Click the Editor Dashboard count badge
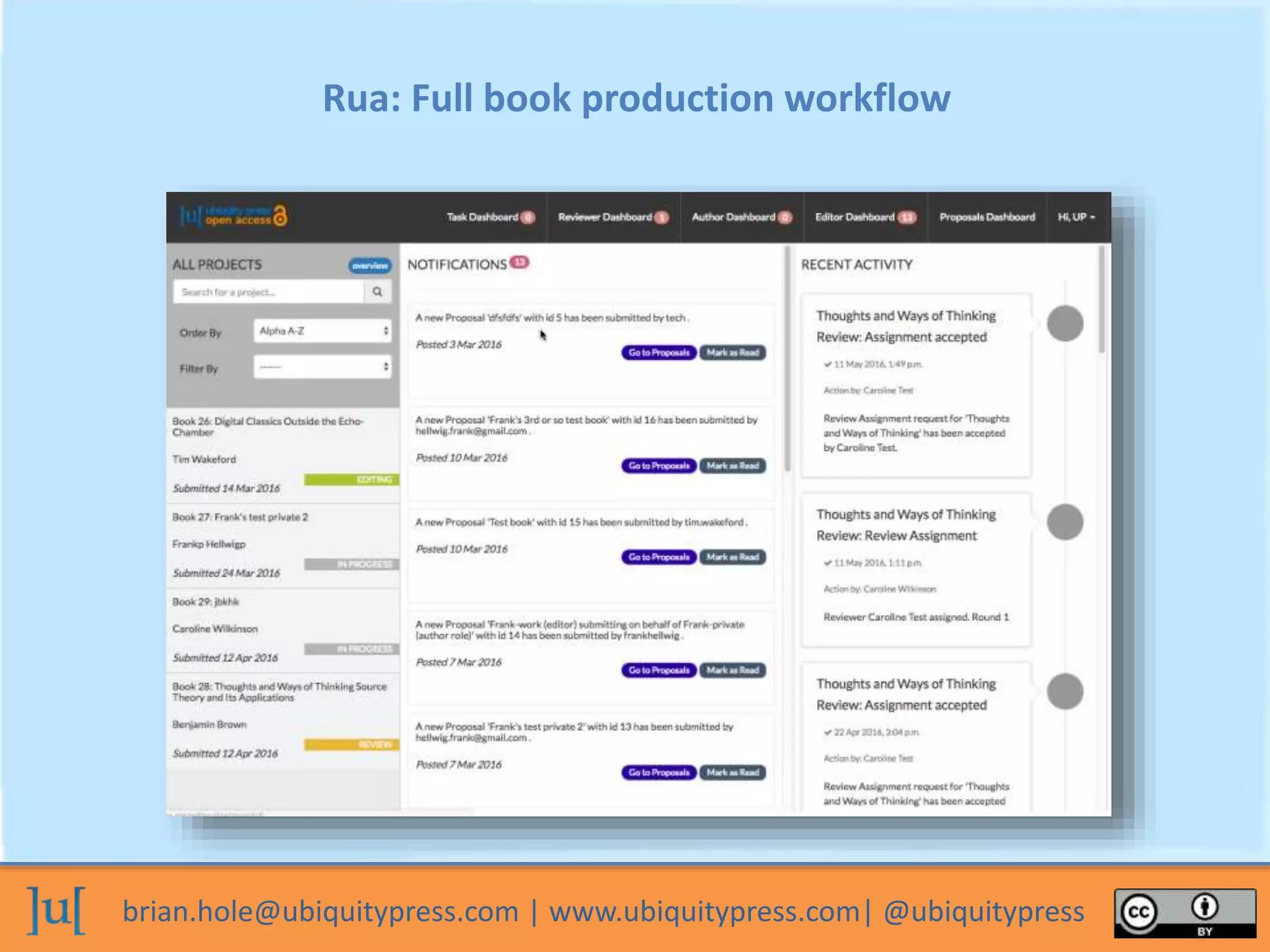Screen dimensions: 1270x952 (x=907, y=218)
